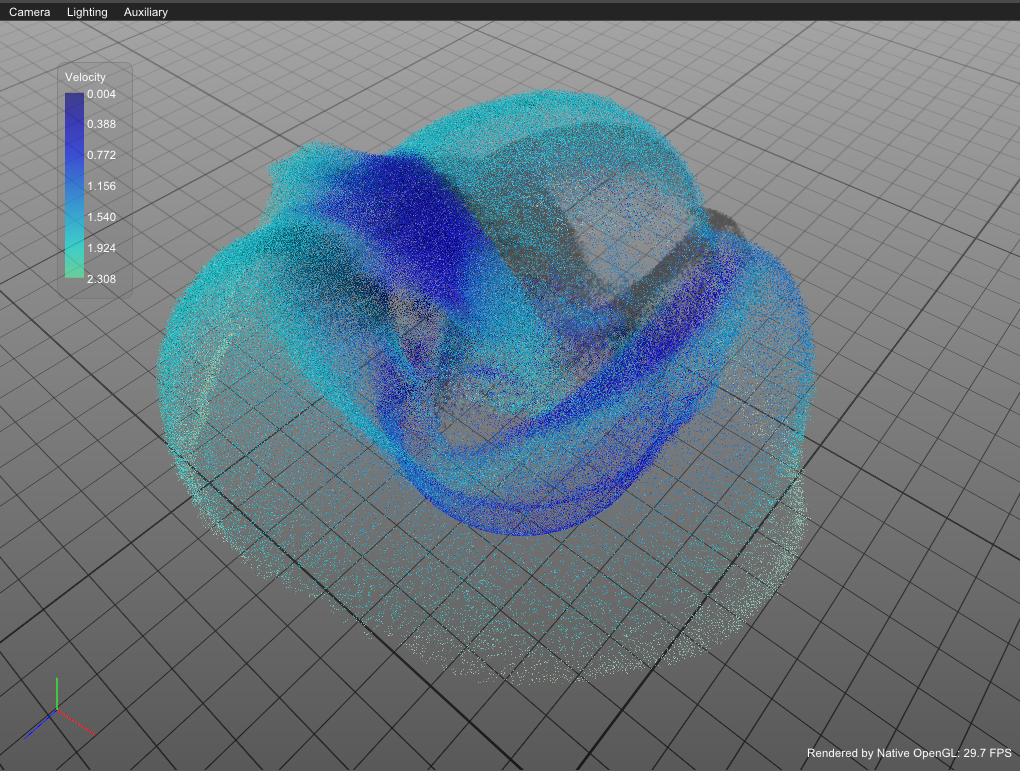The image size is (1020, 771).
Task: Click the 1.924 velocity legend value
Action: [101, 248]
